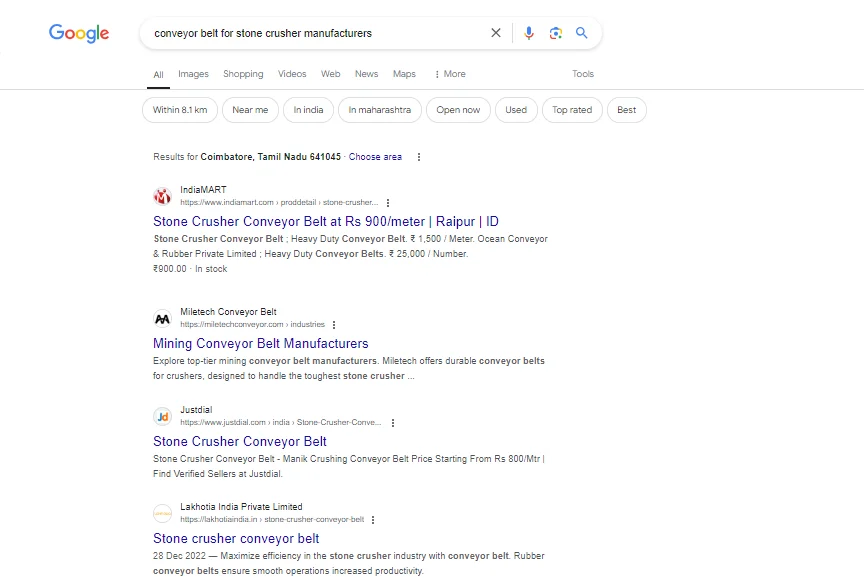This screenshot has height=587, width=864.
Task: Clear the search box with X icon
Action: click(x=496, y=33)
